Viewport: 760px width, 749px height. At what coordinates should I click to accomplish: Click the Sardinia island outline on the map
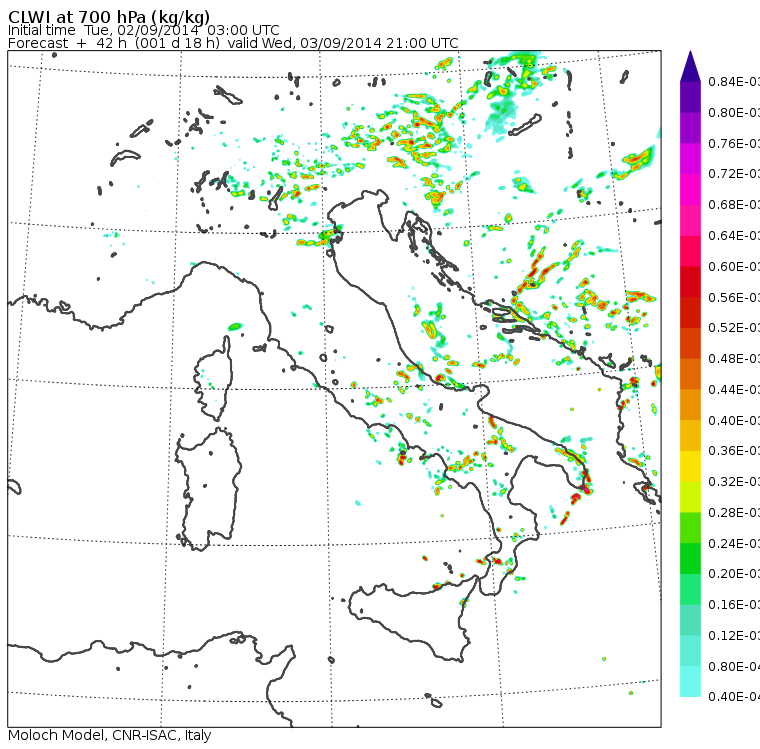point(208,489)
